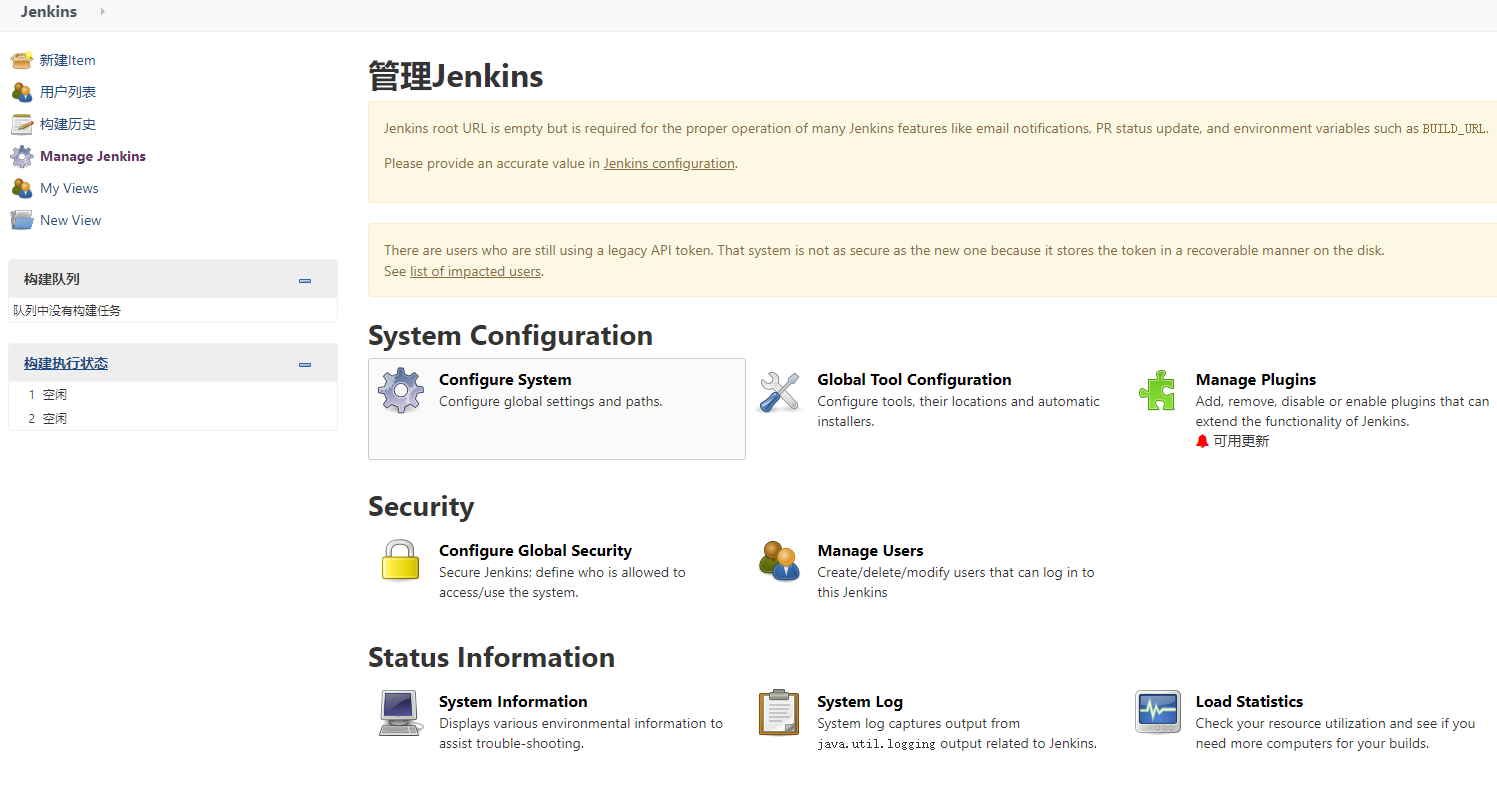Open the Manage Users title link
1497x789 pixels.
(x=870, y=551)
